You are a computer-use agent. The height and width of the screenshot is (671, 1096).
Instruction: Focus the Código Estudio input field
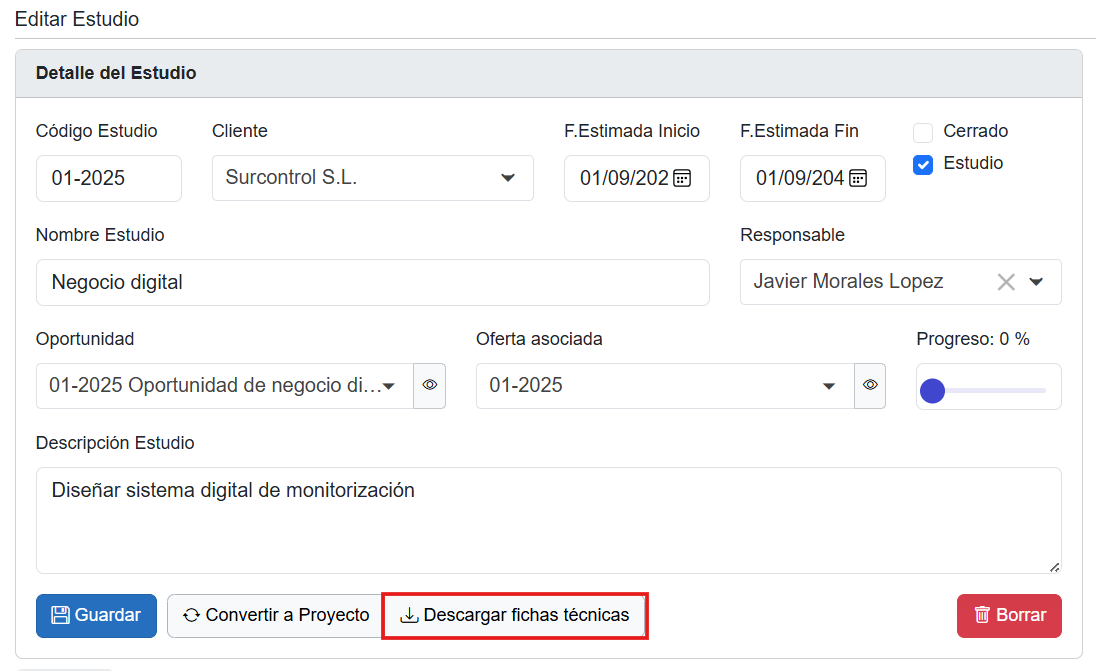point(108,178)
